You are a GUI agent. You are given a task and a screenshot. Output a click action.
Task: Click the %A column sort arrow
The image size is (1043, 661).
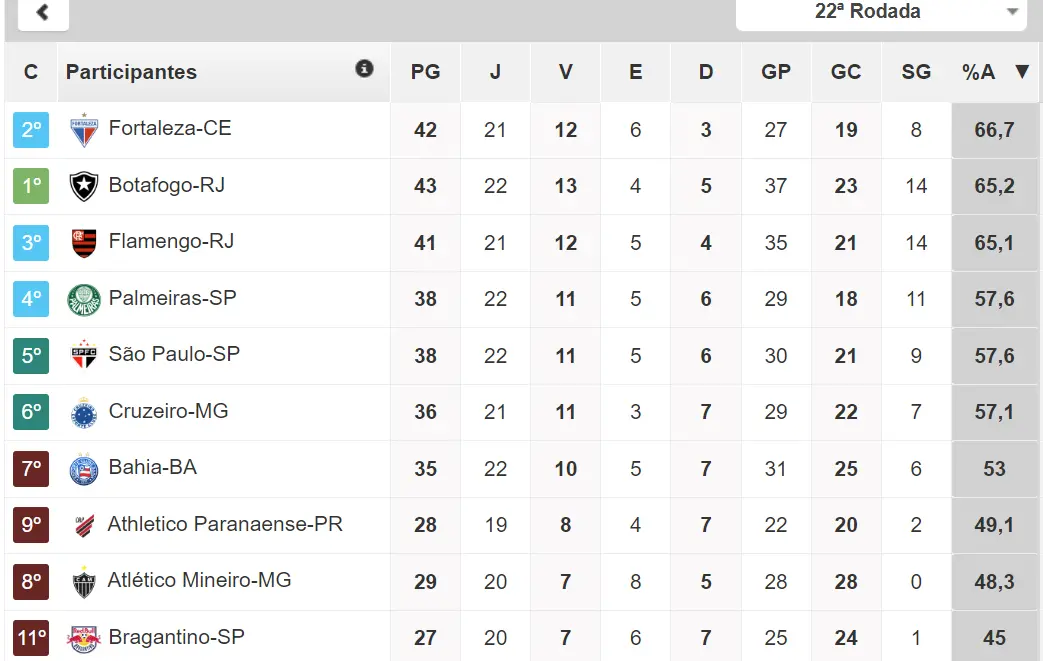(x=1021, y=72)
